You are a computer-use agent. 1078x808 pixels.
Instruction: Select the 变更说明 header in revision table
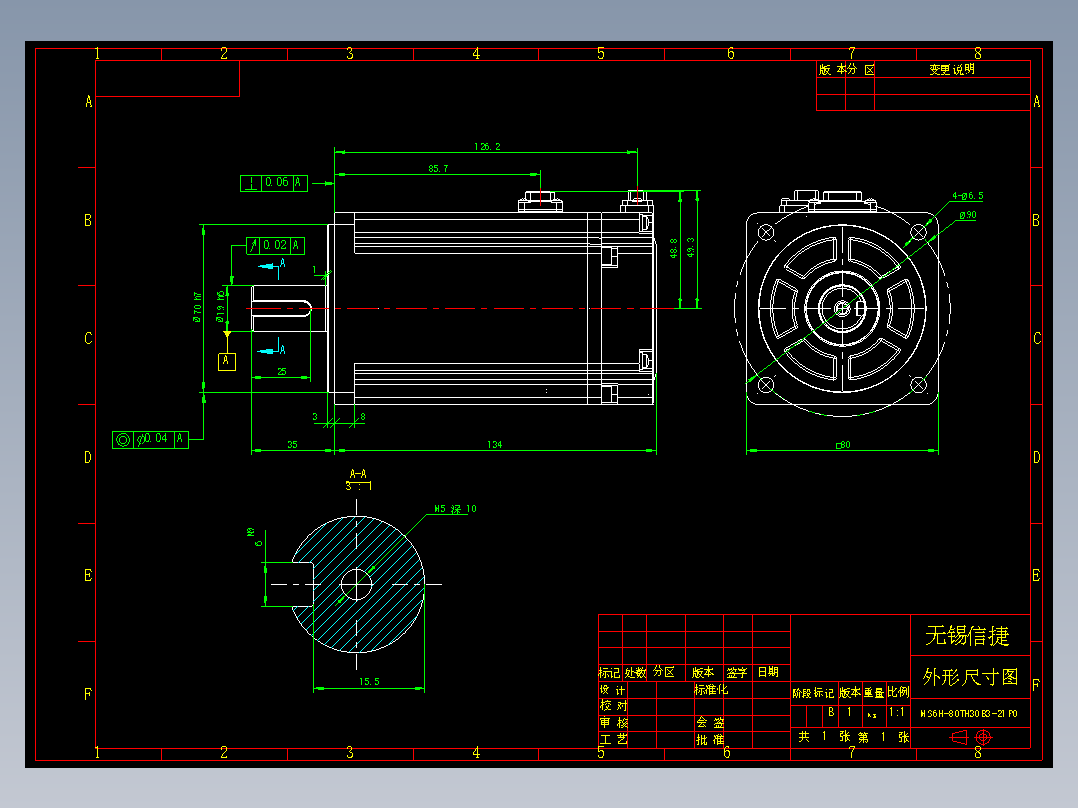pos(950,70)
